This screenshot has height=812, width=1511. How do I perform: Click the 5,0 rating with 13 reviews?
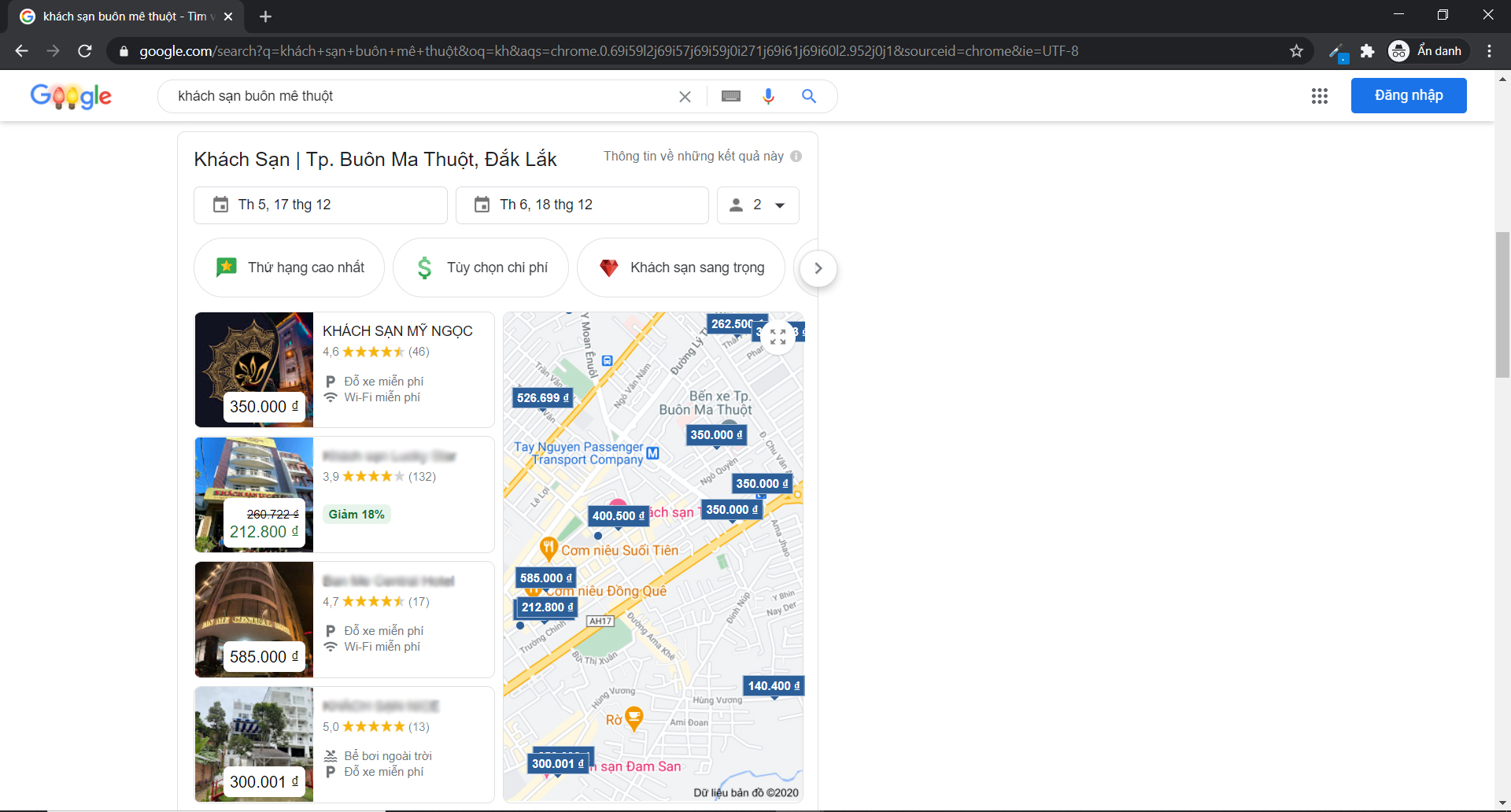376,727
